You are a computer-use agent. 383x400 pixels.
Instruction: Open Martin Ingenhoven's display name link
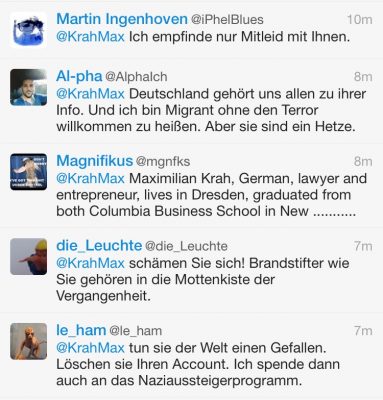[x=122, y=19]
